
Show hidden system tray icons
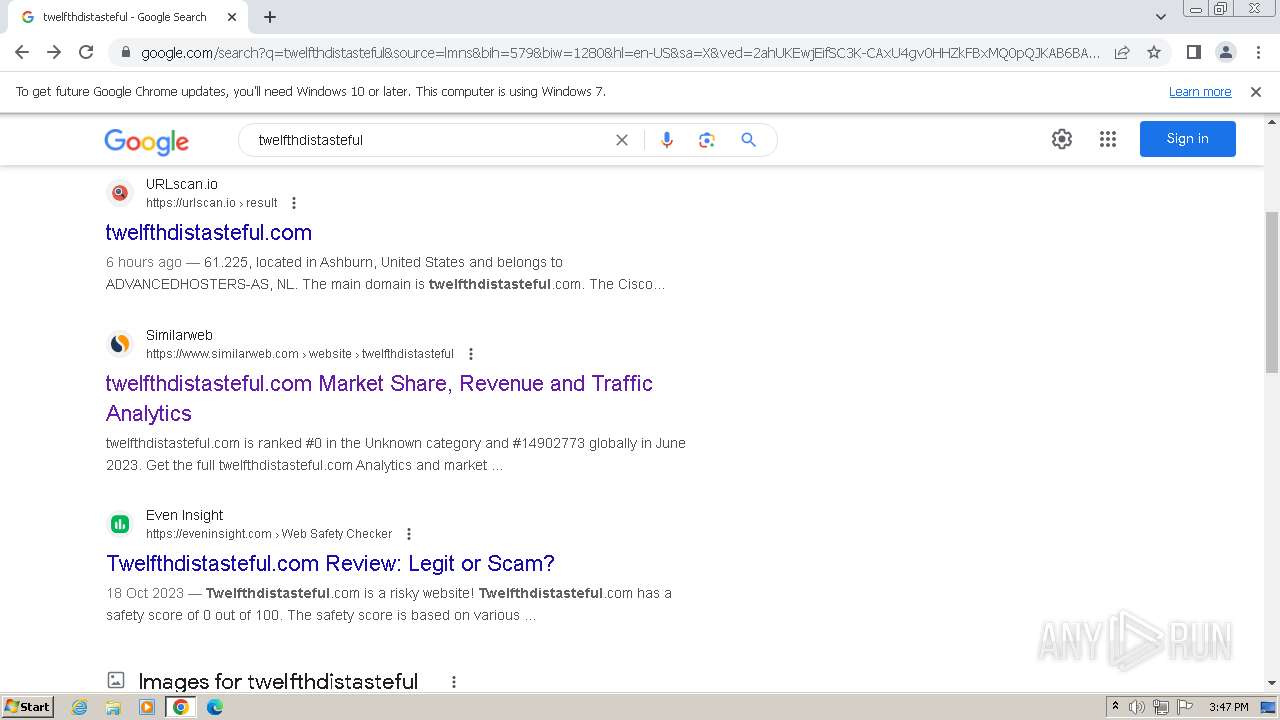pyautogui.click(x=1115, y=707)
